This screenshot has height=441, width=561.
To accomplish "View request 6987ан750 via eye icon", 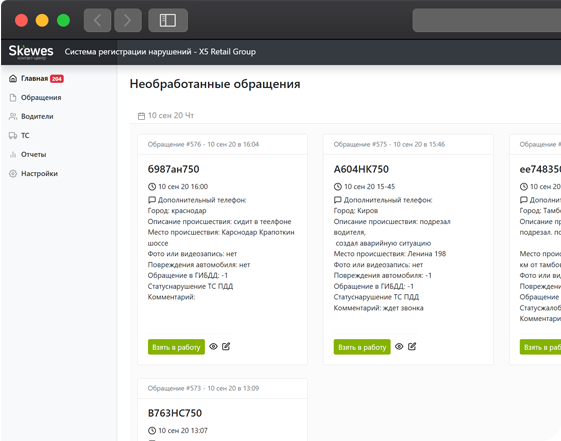I will pyautogui.click(x=213, y=347).
